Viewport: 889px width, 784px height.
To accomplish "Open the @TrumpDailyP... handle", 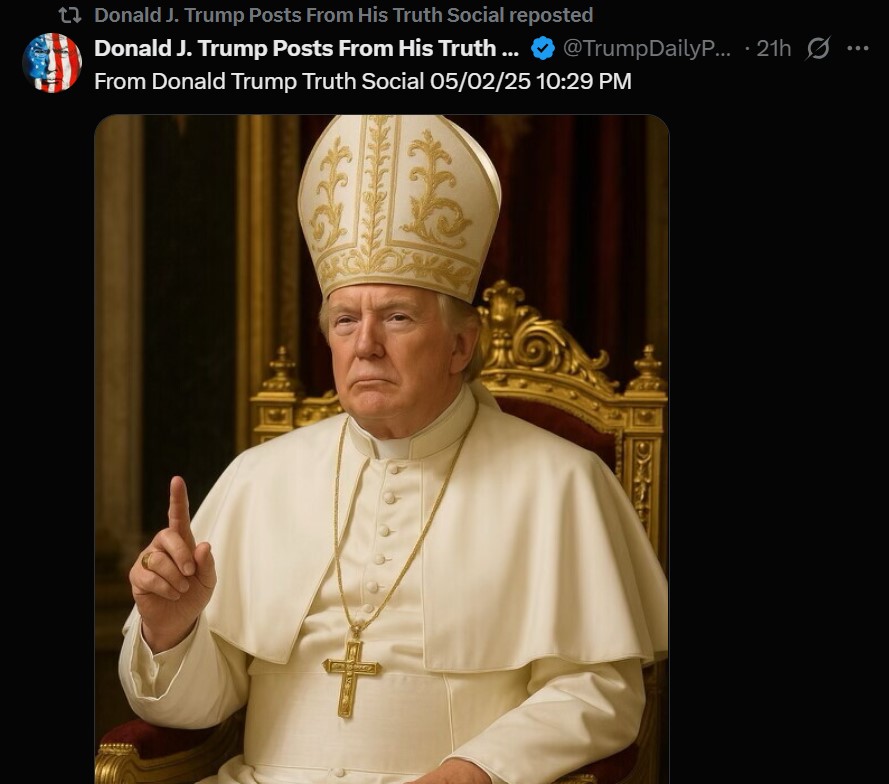I will (647, 48).
